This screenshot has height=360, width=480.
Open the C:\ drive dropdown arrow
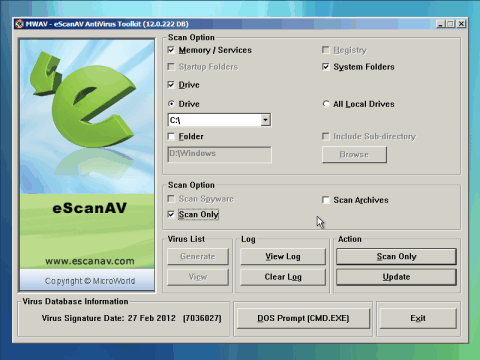click(x=265, y=120)
